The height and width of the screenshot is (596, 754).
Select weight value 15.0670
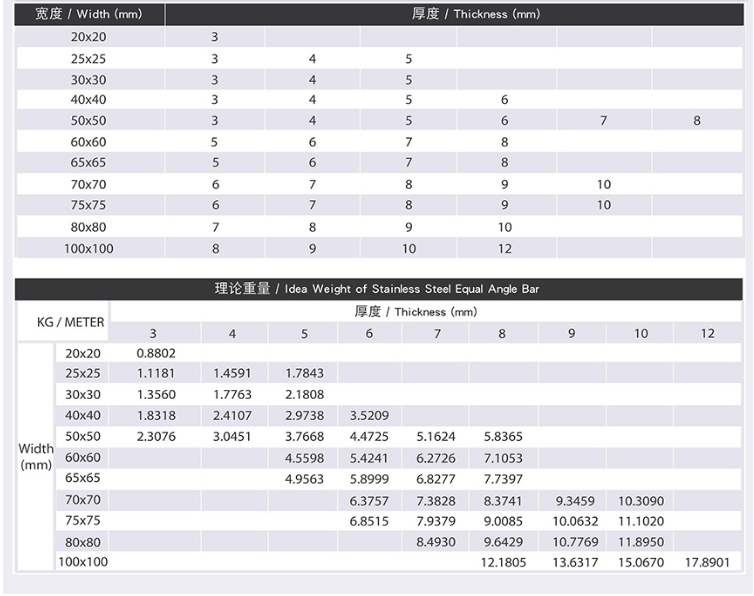pos(641,563)
